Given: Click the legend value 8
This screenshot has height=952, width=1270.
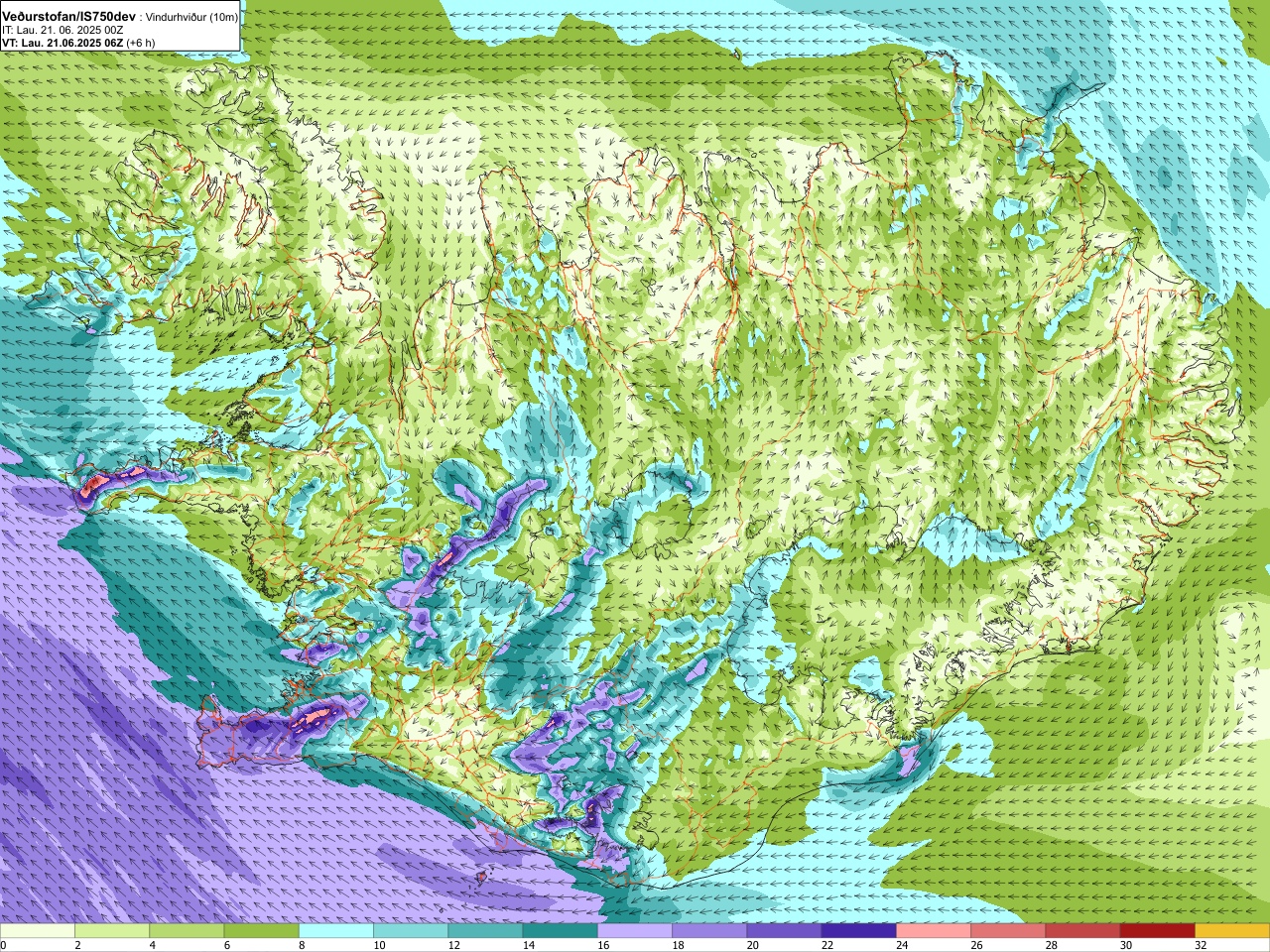Looking at the screenshot, I should point(303,945).
